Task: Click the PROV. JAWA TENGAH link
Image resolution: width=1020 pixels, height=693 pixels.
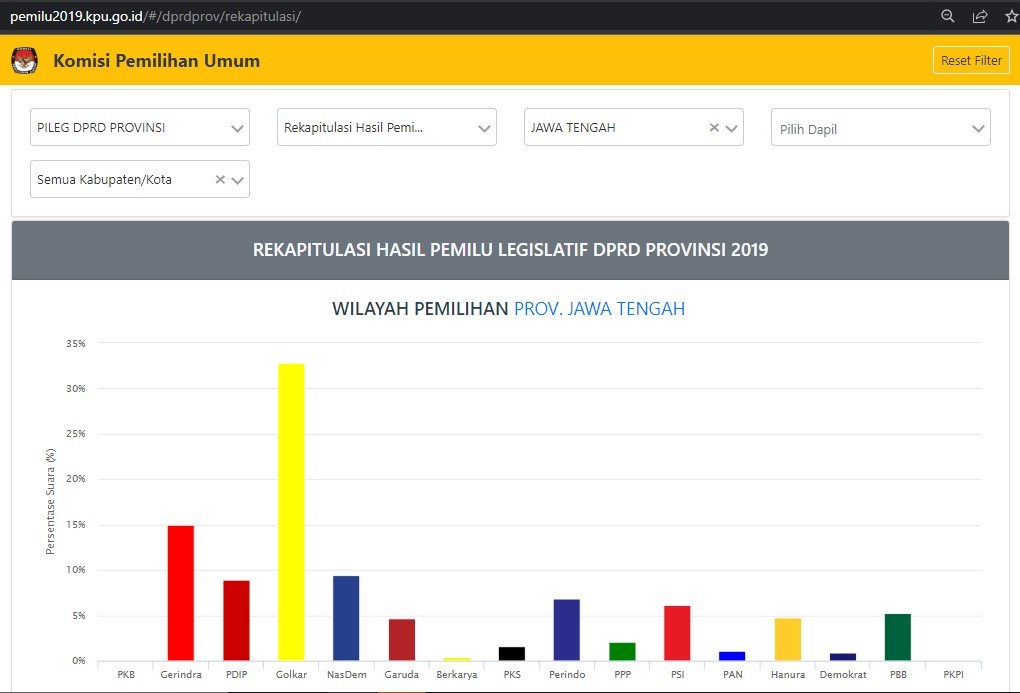Action: pos(599,309)
